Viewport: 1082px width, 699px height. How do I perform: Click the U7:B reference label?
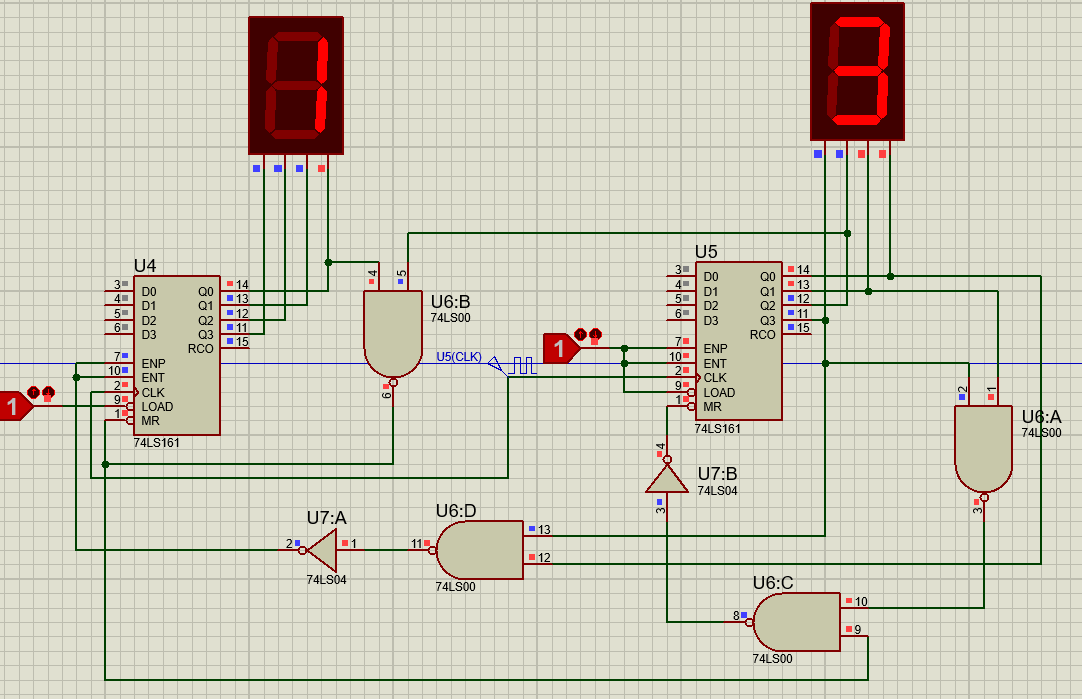click(718, 474)
